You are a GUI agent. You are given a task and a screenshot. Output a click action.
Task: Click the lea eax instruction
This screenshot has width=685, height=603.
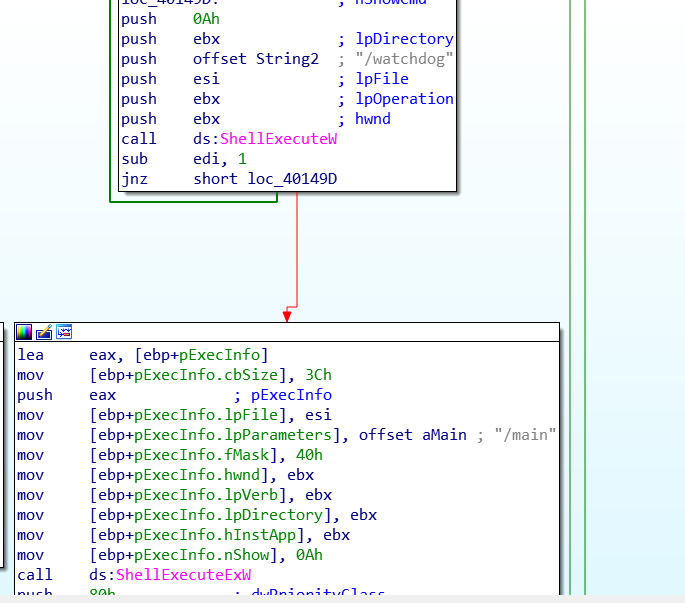pyautogui.click(x=143, y=355)
